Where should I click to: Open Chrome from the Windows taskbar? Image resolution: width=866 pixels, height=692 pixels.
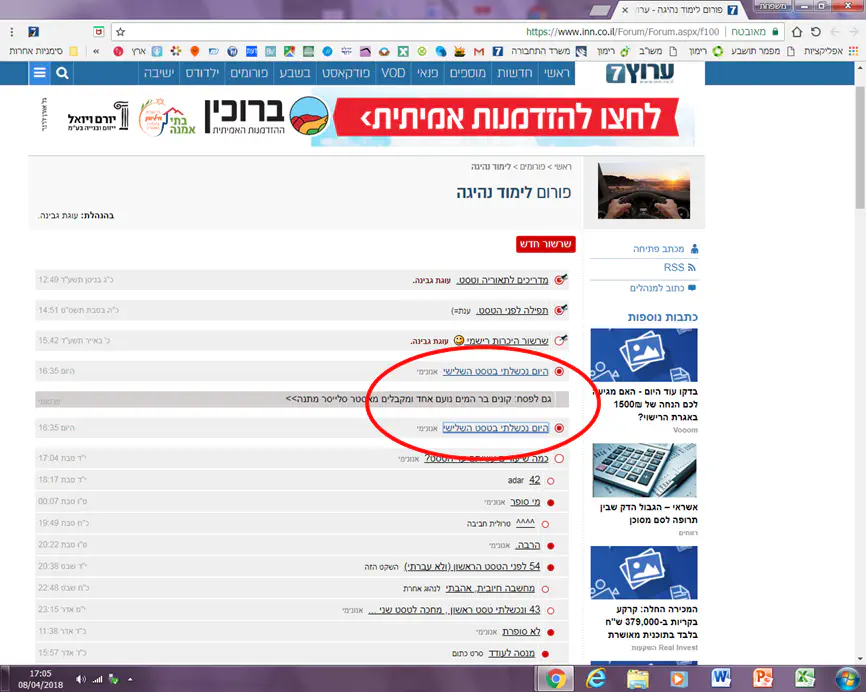click(551, 678)
